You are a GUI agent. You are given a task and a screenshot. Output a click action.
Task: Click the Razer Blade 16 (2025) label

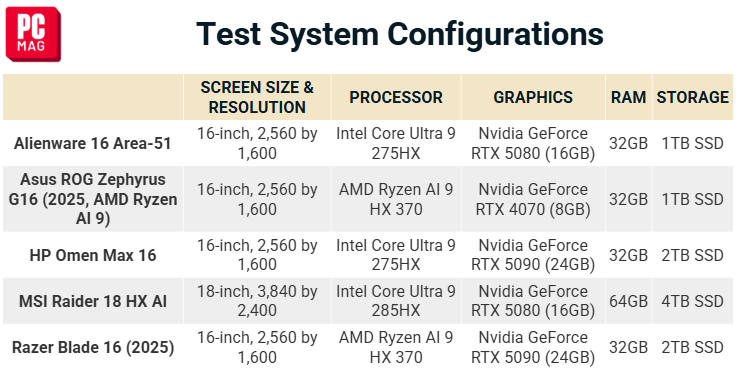pos(93,347)
